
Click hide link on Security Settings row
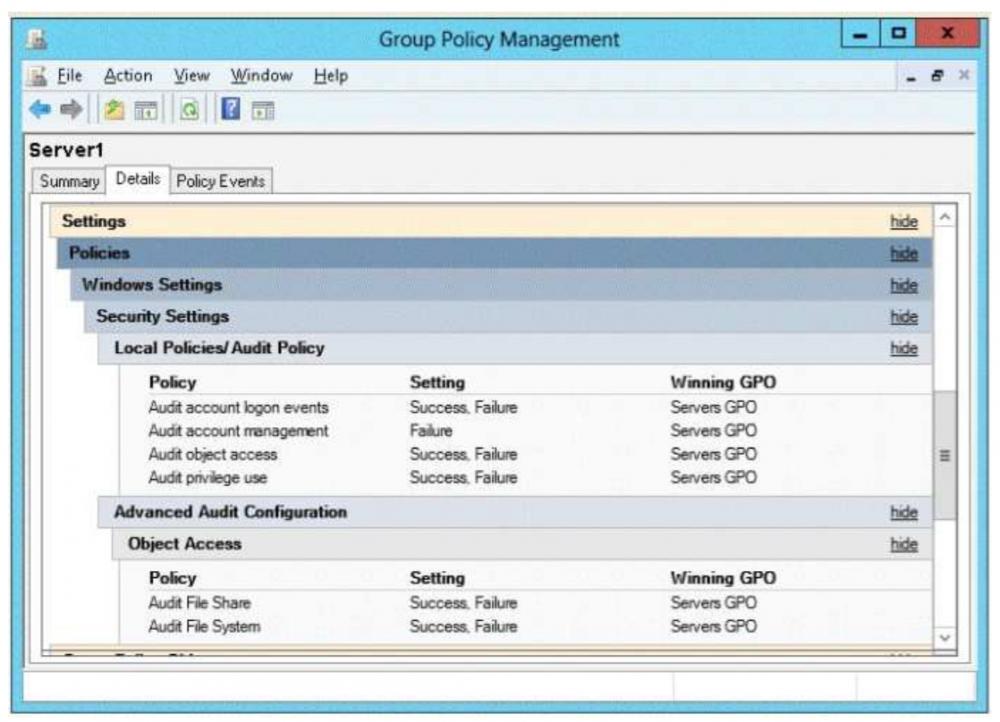point(903,317)
